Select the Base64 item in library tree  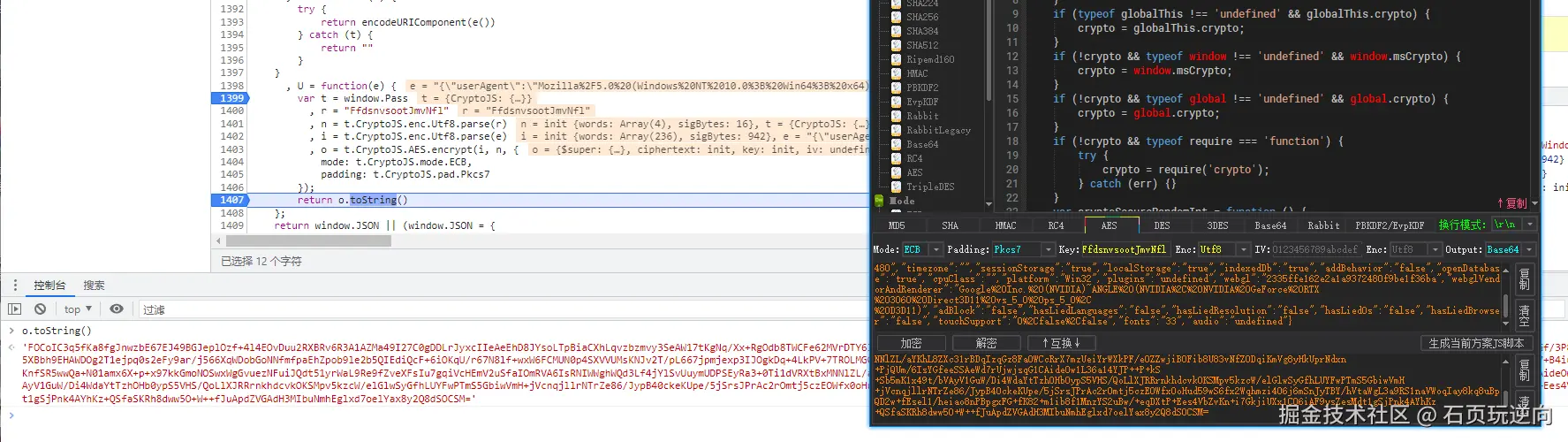pos(922,144)
